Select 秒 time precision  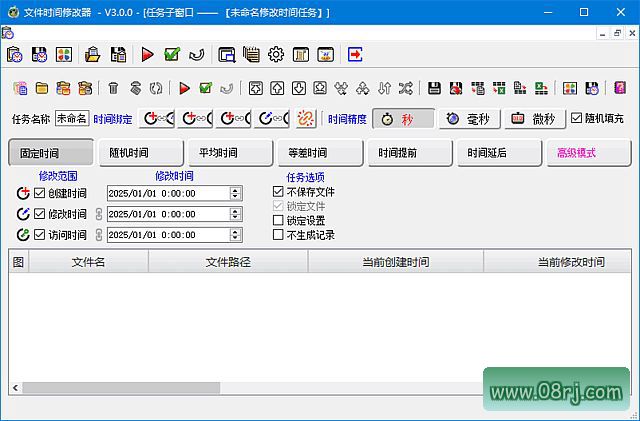click(x=404, y=119)
